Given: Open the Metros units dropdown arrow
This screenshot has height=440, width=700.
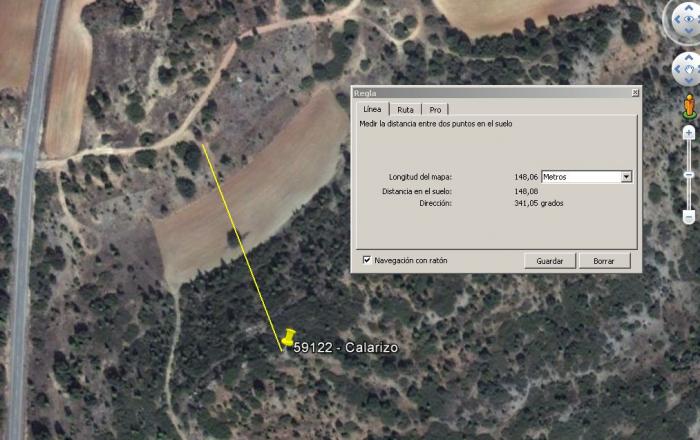Looking at the screenshot, I should pyautogui.click(x=626, y=177).
